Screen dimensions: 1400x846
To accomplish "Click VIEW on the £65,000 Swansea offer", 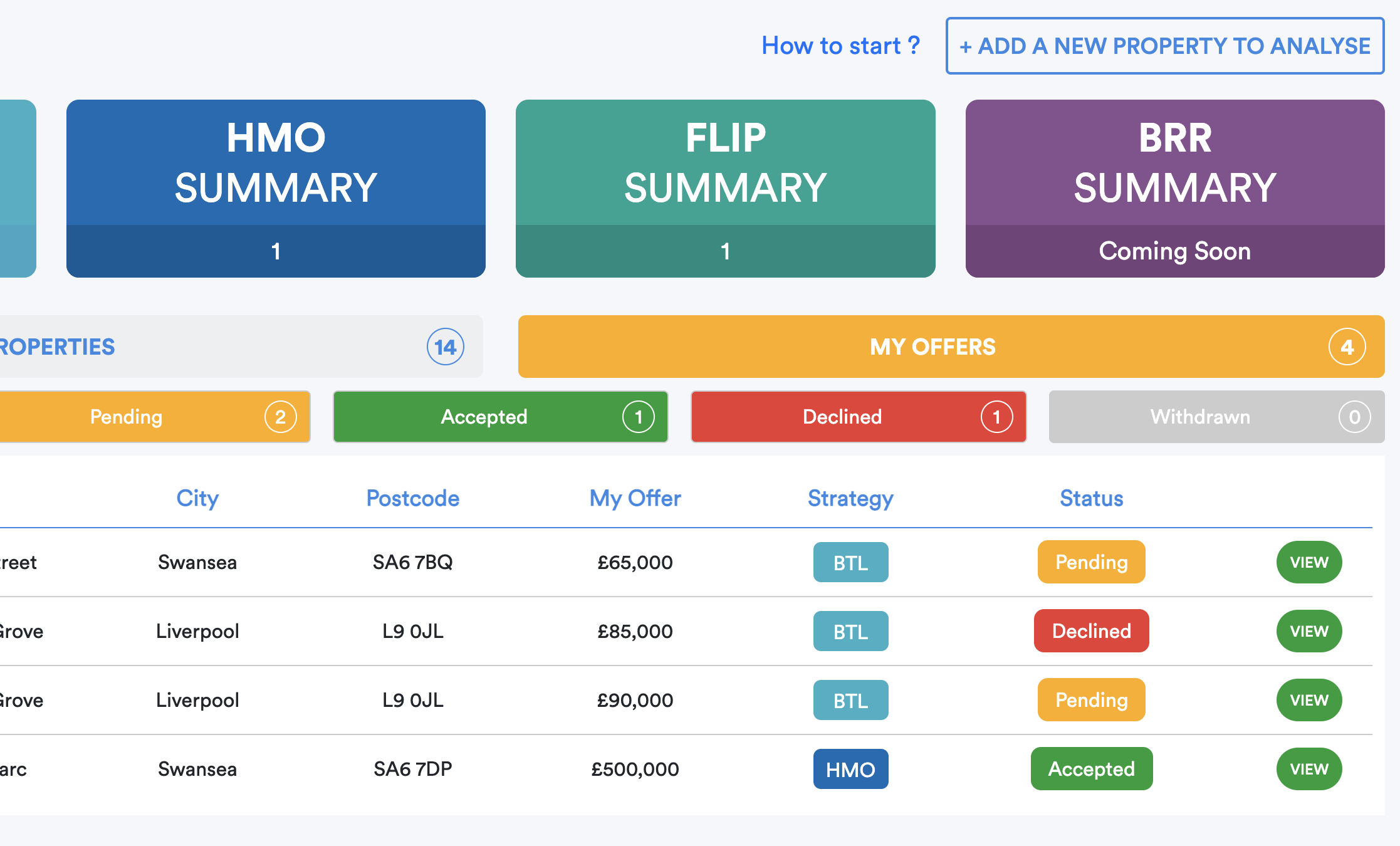I will click(1309, 562).
